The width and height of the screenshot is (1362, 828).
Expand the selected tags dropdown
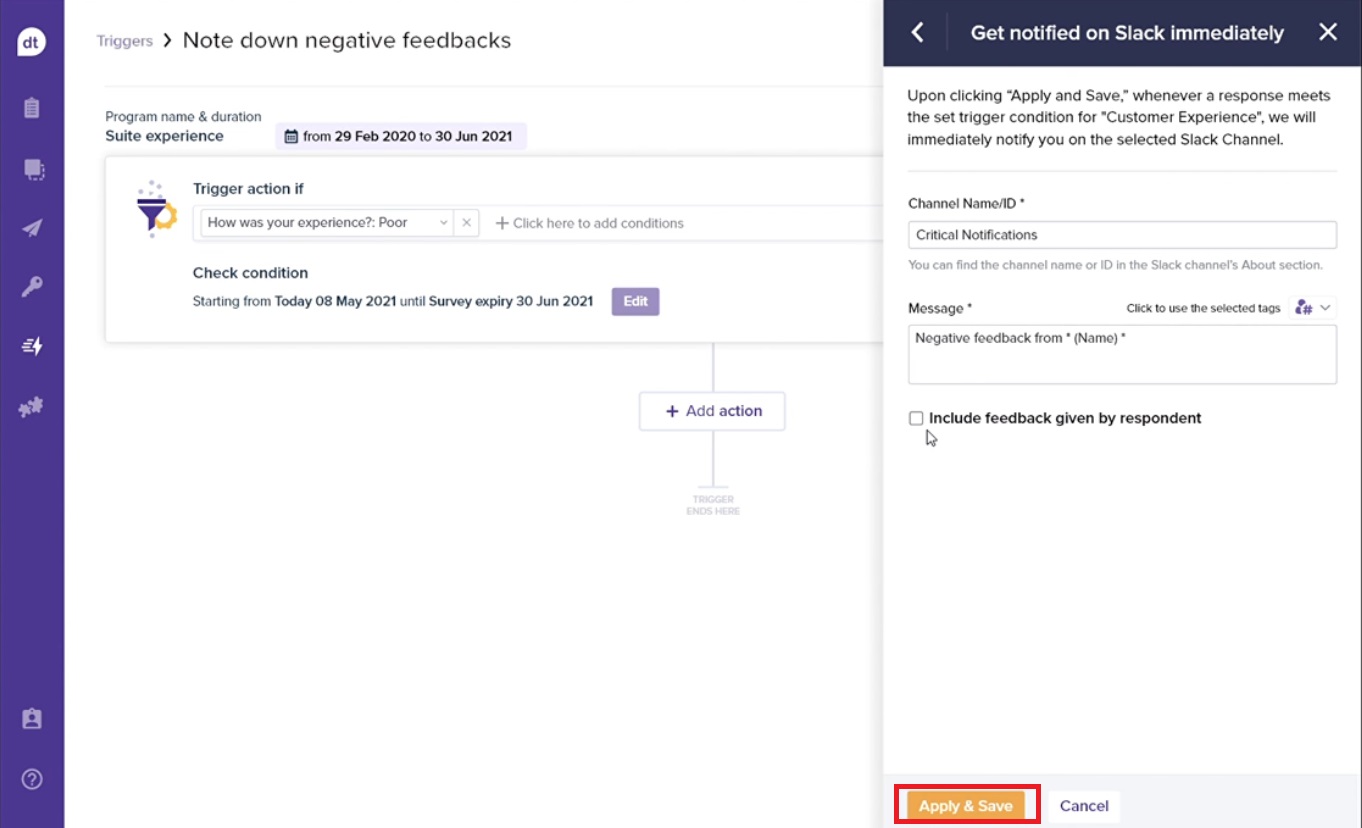point(1313,308)
